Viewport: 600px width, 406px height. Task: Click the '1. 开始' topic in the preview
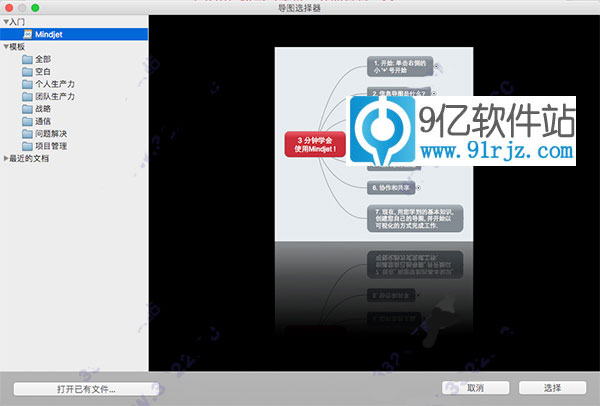tap(398, 67)
